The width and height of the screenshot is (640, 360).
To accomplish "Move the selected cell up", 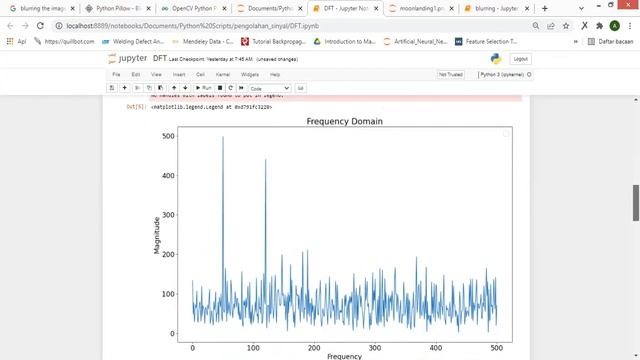I will 174,88.
